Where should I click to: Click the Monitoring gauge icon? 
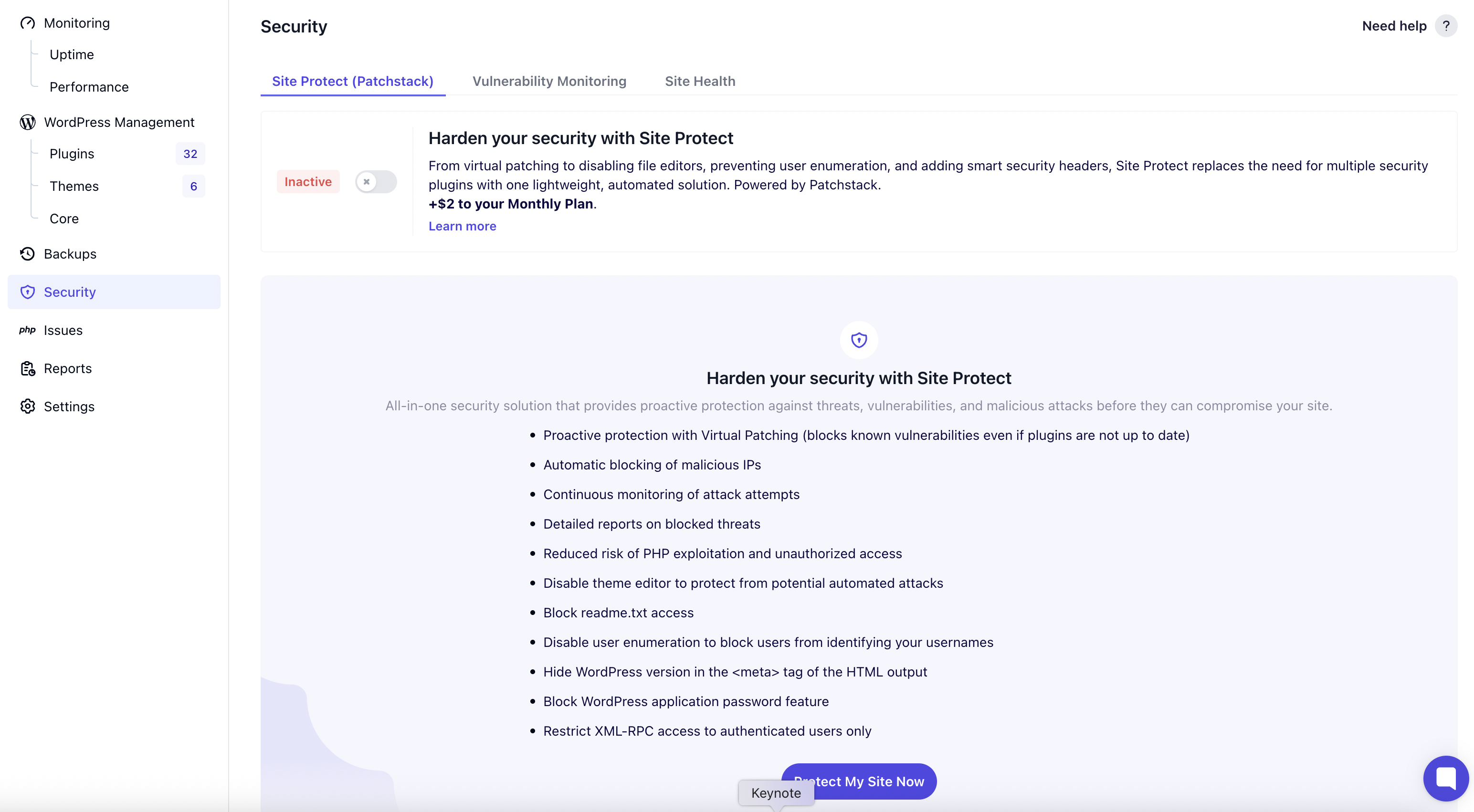[x=28, y=23]
